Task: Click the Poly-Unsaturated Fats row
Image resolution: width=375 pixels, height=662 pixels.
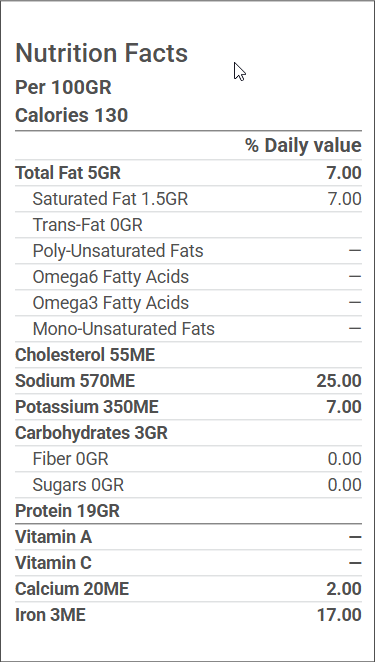Action: (188, 251)
